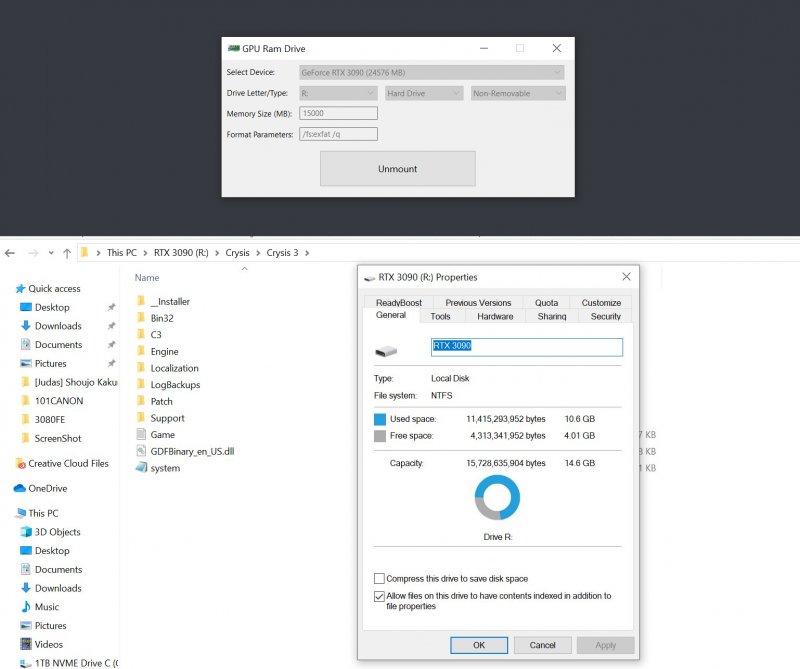Click Documents icon under Quick access
Viewport: 800px width, 669px height.
click(26, 344)
